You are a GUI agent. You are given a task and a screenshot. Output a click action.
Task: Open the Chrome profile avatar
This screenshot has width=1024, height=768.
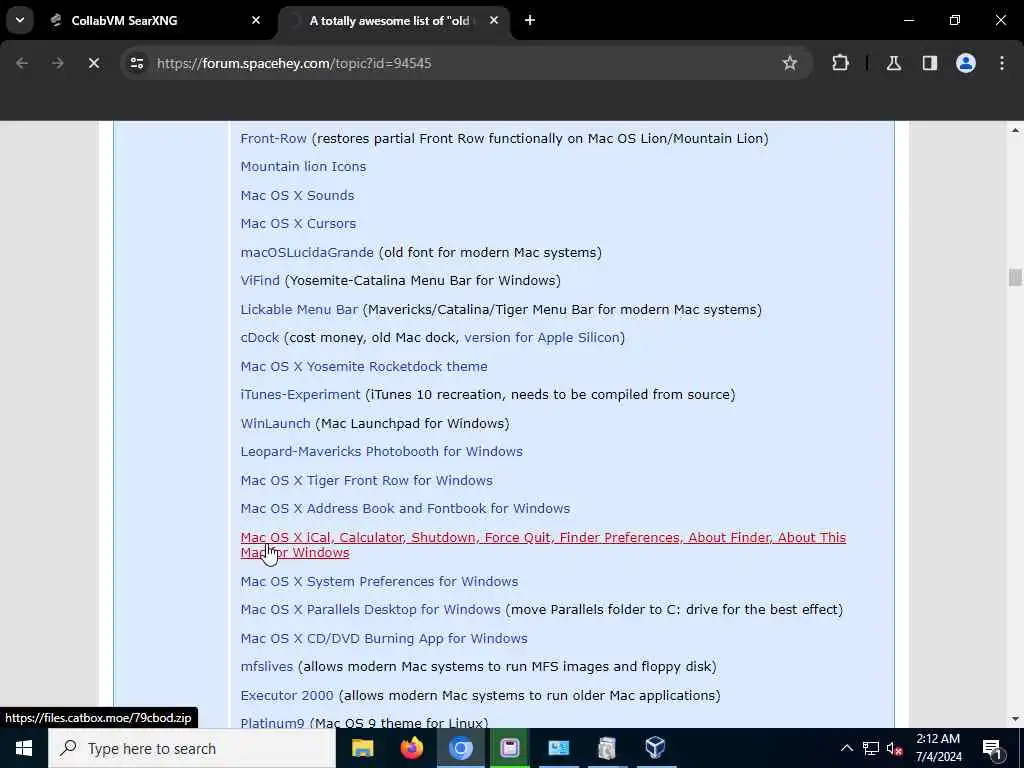point(966,63)
